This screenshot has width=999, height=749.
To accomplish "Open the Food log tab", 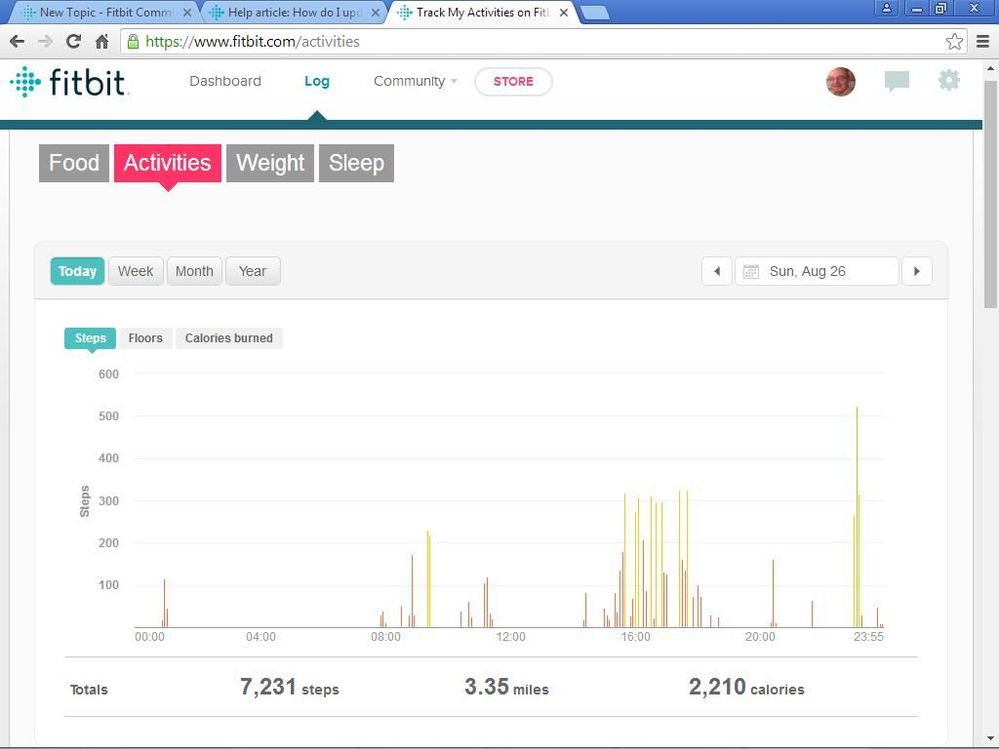I will 74,163.
